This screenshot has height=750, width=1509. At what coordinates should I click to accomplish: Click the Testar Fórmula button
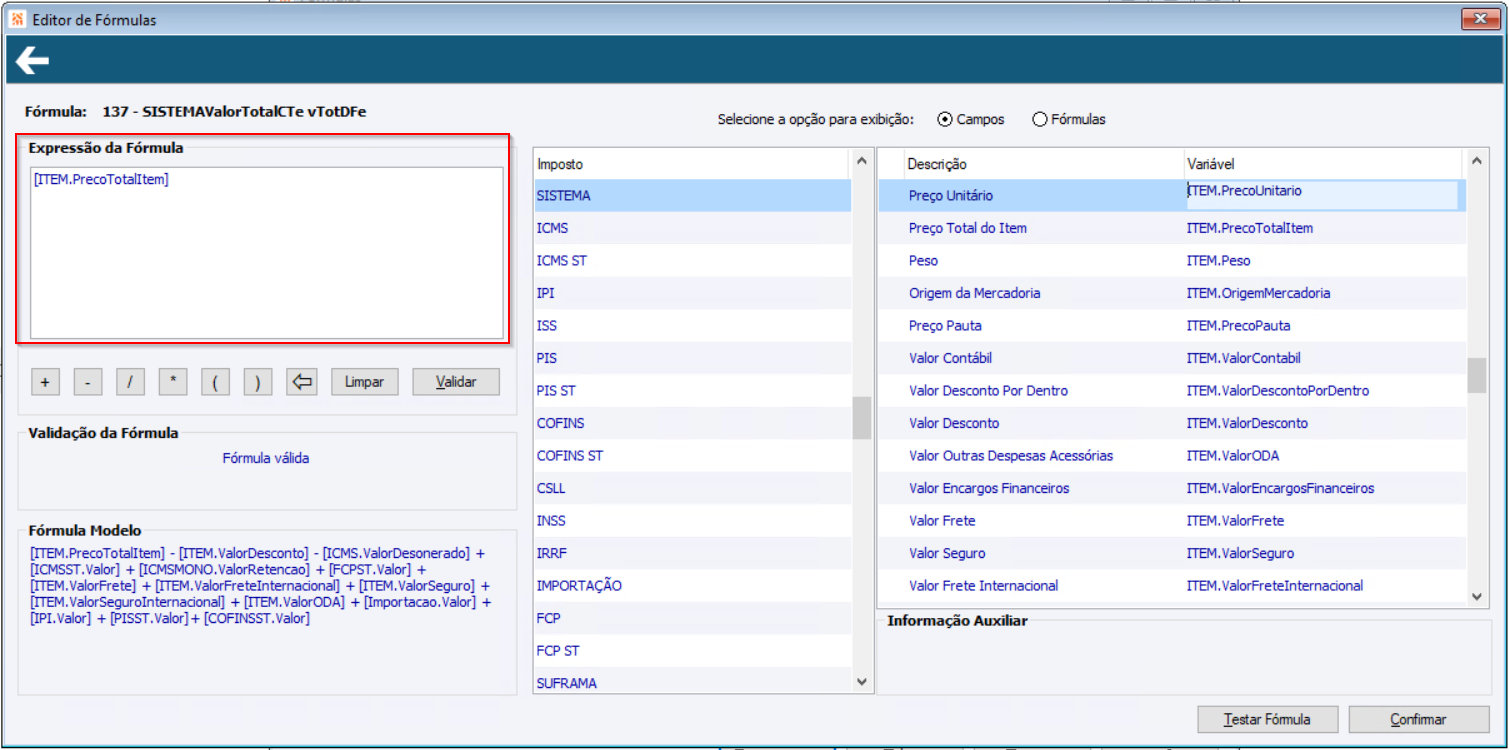pos(1267,719)
